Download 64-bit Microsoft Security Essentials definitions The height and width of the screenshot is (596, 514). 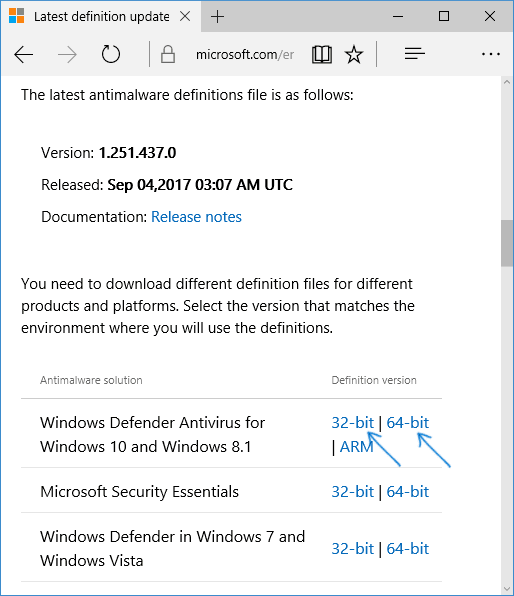tap(408, 491)
